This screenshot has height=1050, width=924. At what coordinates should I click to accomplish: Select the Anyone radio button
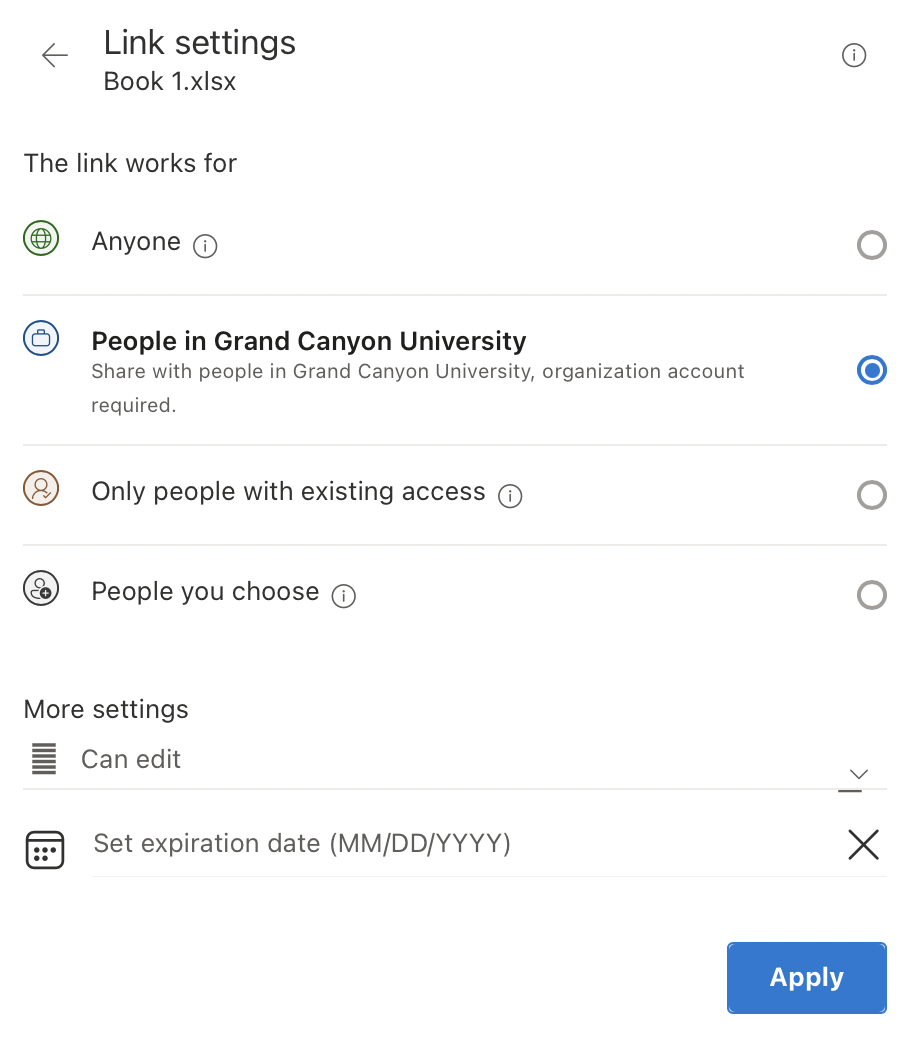pos(872,245)
